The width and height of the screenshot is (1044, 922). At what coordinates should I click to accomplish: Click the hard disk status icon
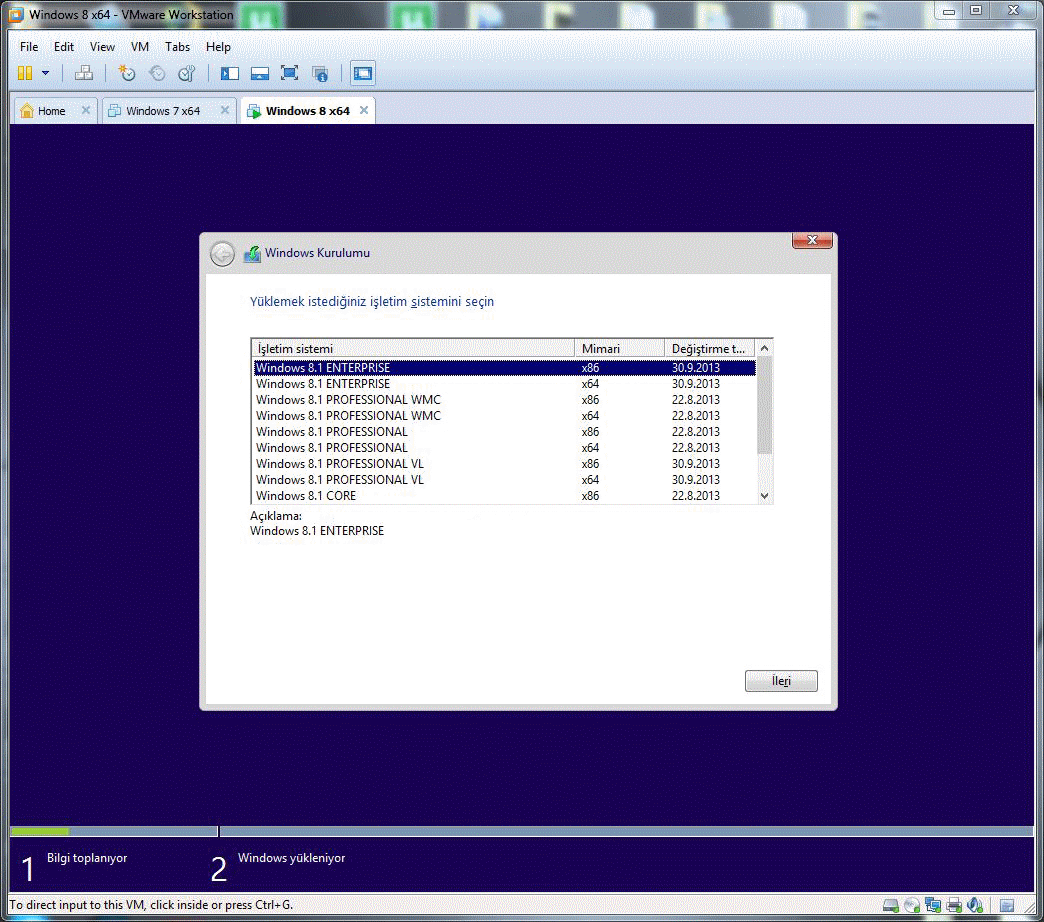point(891,905)
